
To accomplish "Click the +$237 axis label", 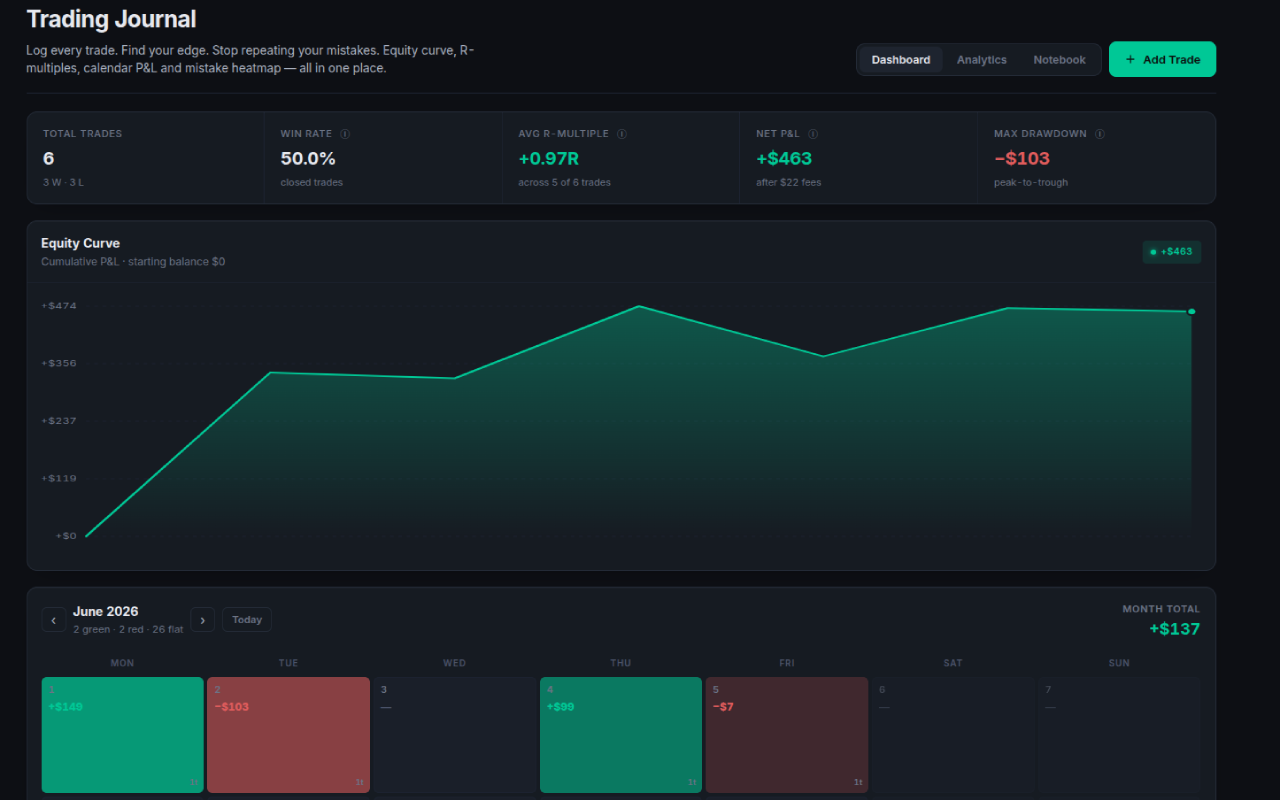I will pos(59,421).
